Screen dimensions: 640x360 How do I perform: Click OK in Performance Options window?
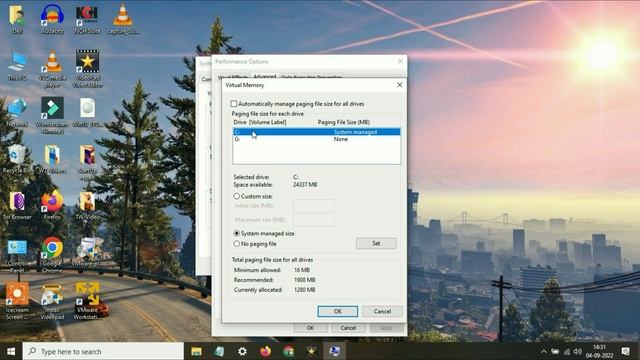click(x=310, y=328)
